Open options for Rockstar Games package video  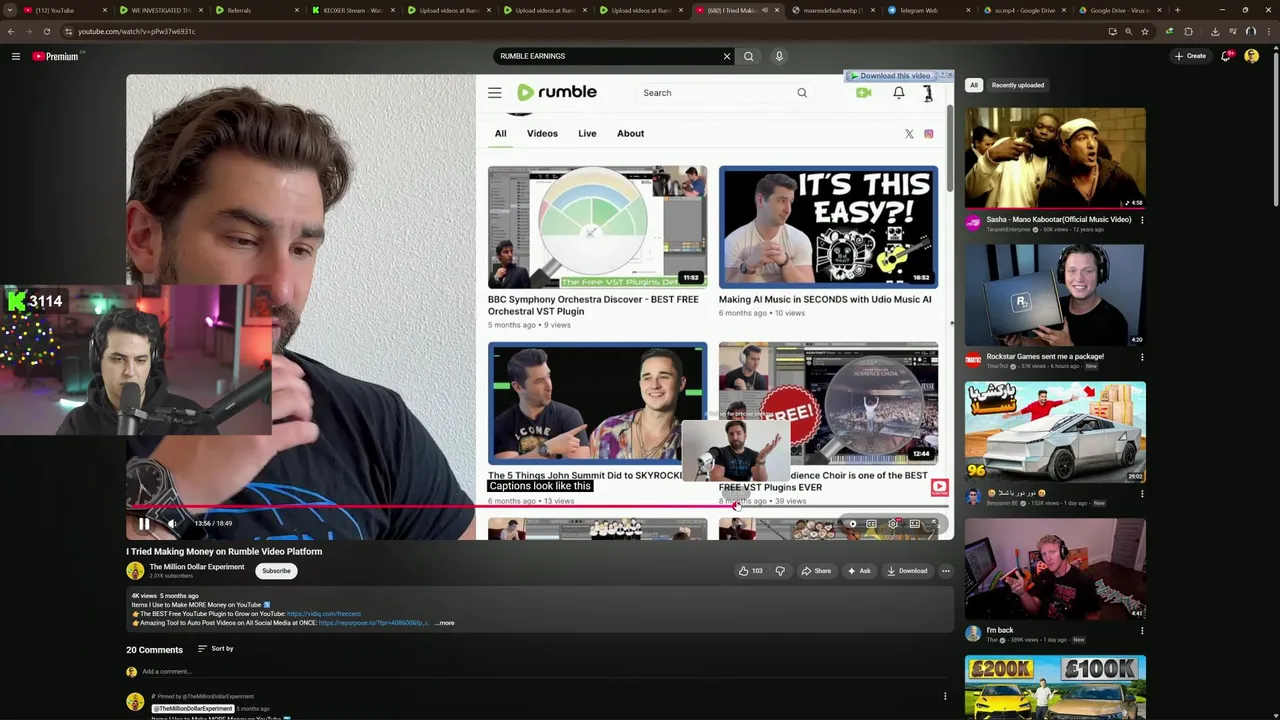point(1142,357)
